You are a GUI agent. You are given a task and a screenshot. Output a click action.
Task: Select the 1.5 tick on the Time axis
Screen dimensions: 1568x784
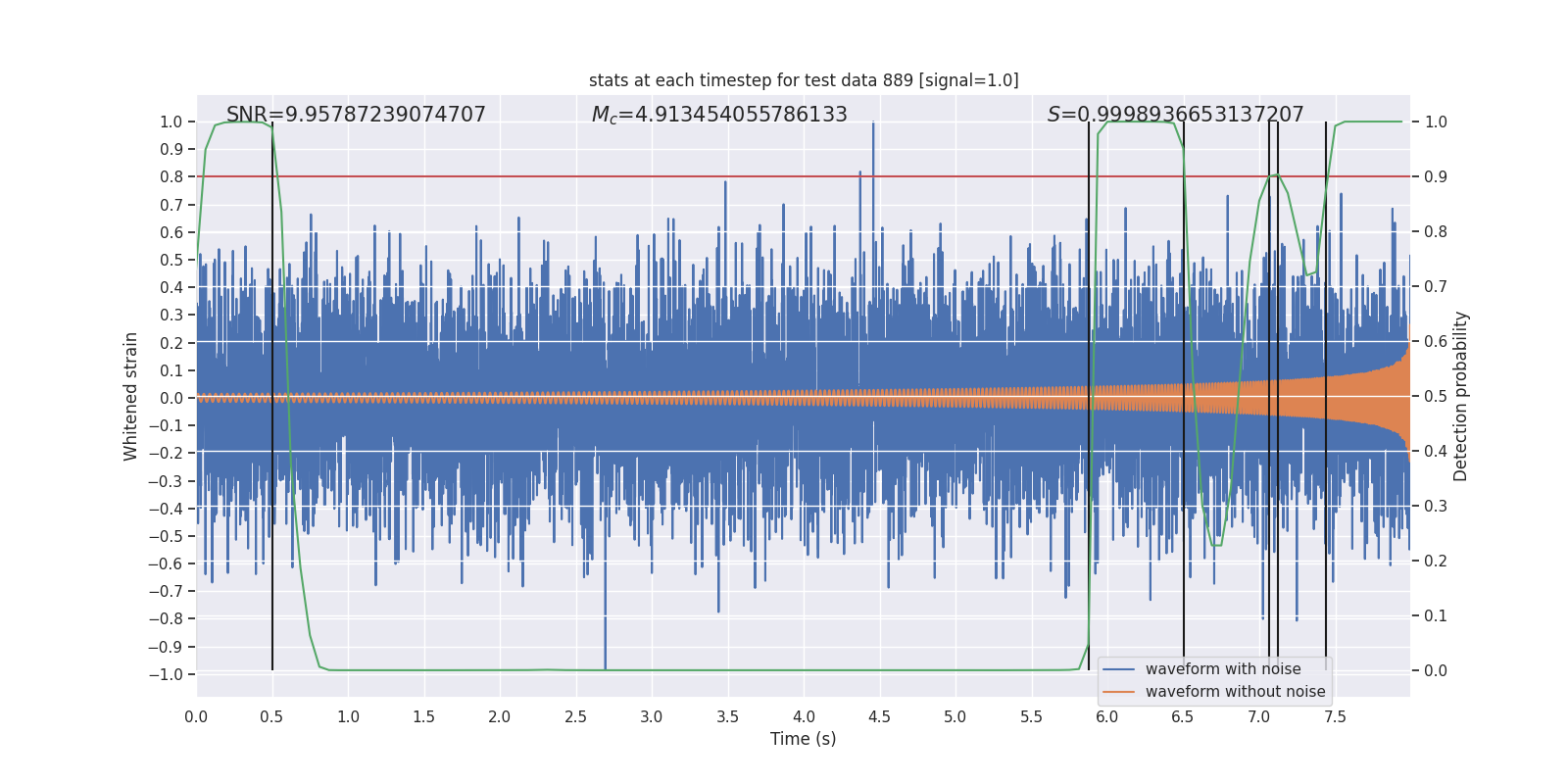pos(423,716)
